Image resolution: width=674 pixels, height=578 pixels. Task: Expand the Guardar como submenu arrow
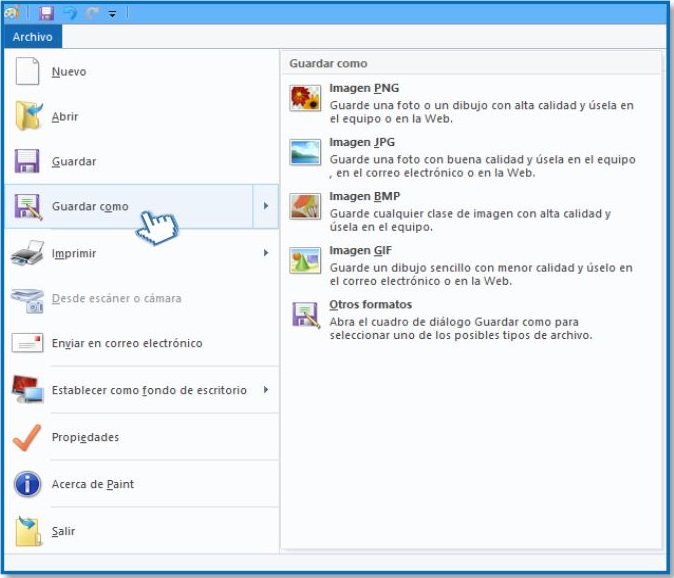tap(266, 206)
